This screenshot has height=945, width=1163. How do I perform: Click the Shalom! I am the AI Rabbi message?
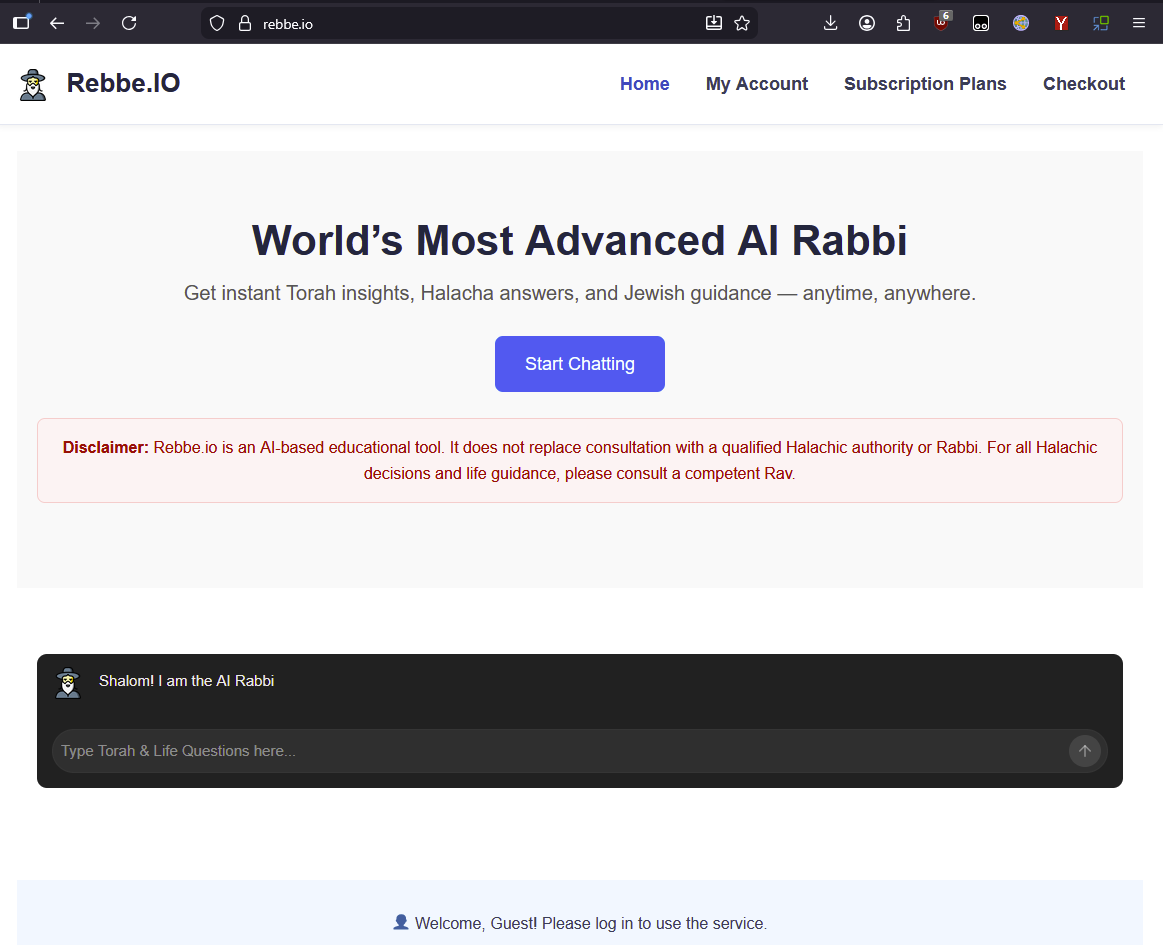click(186, 681)
